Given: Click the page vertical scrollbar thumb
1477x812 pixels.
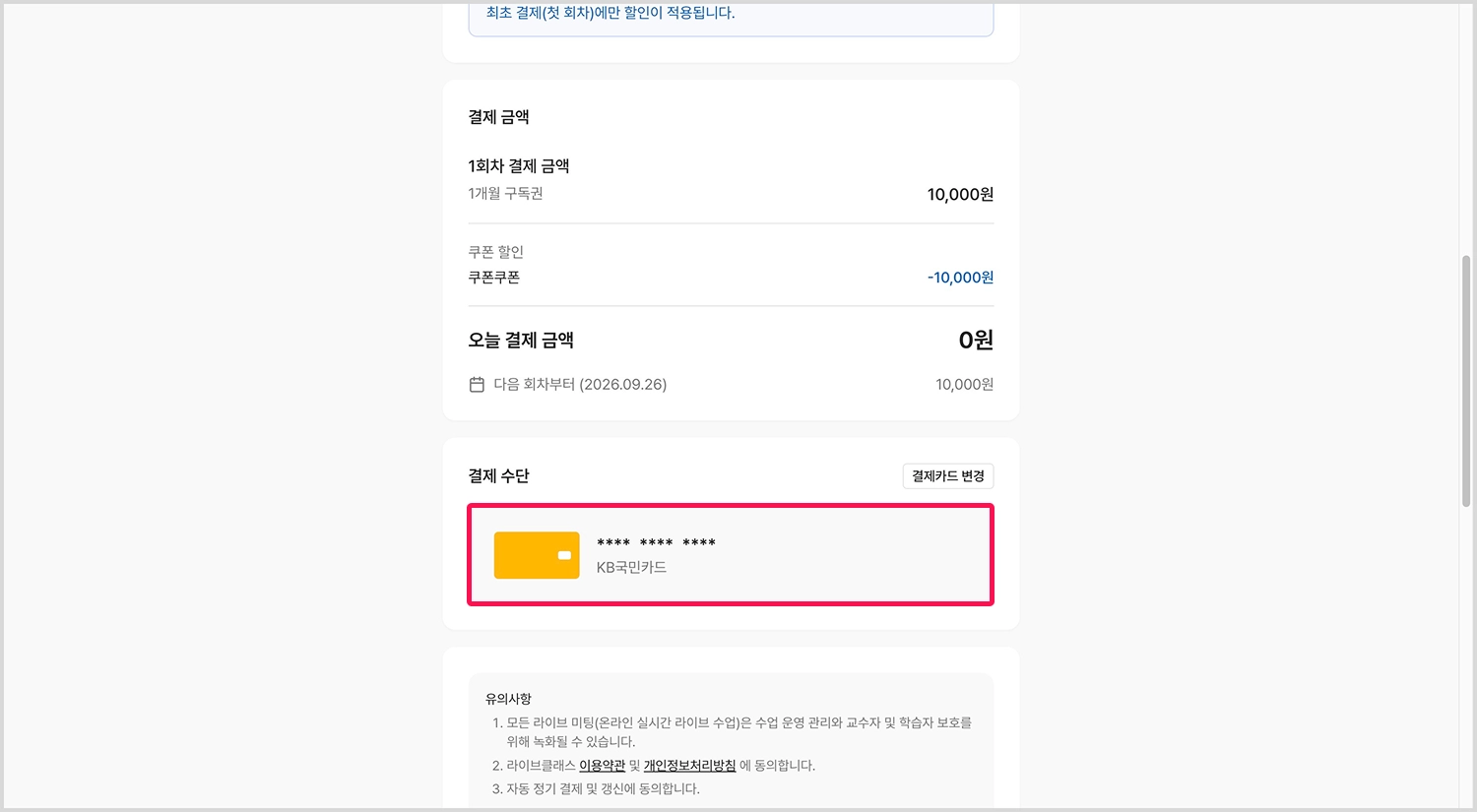Looking at the screenshot, I should [x=1466, y=381].
